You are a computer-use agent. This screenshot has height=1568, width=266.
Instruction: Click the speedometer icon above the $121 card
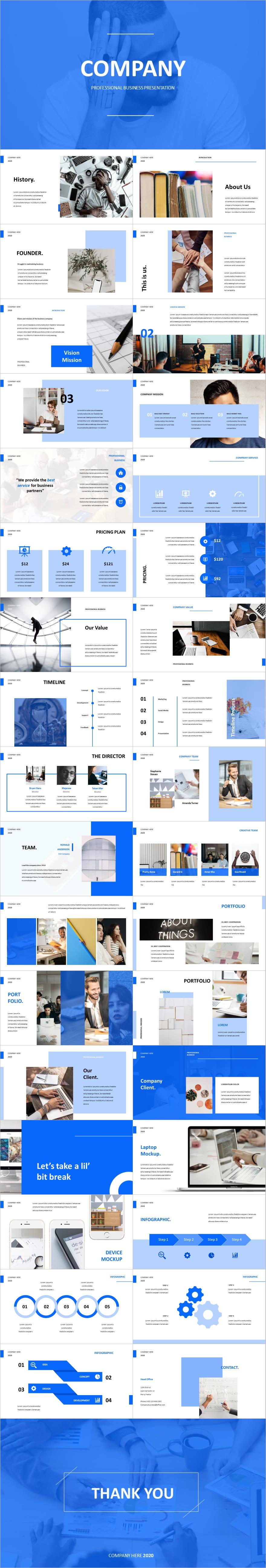click(108, 551)
